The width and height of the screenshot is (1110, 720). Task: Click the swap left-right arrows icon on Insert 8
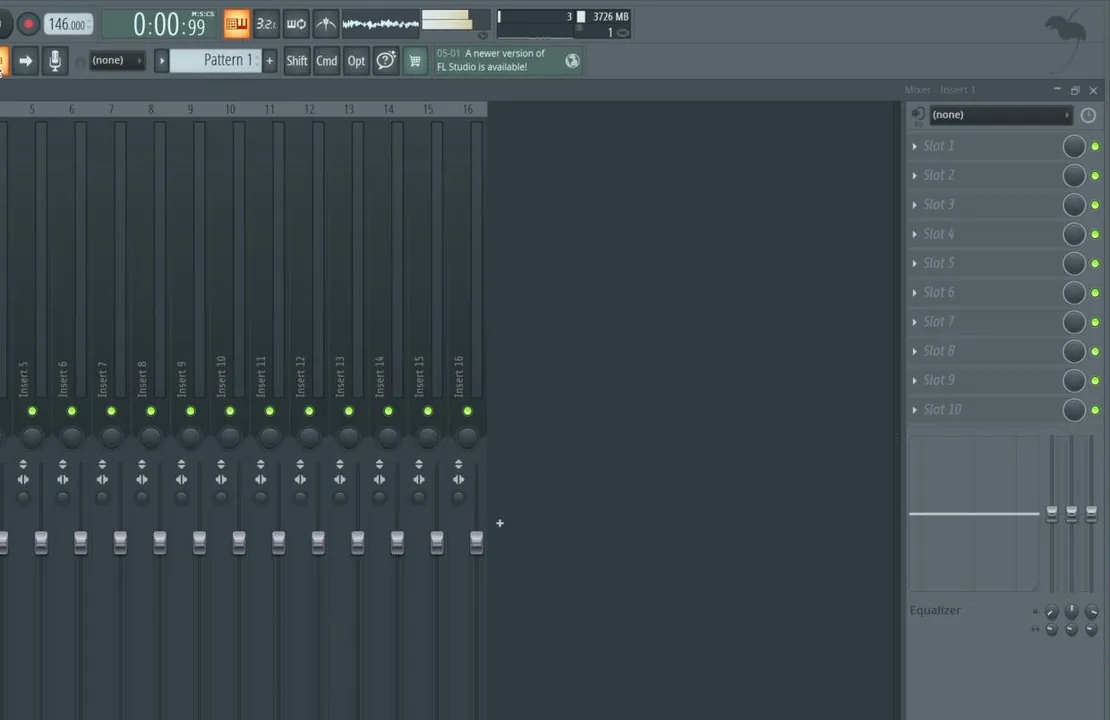pos(142,480)
